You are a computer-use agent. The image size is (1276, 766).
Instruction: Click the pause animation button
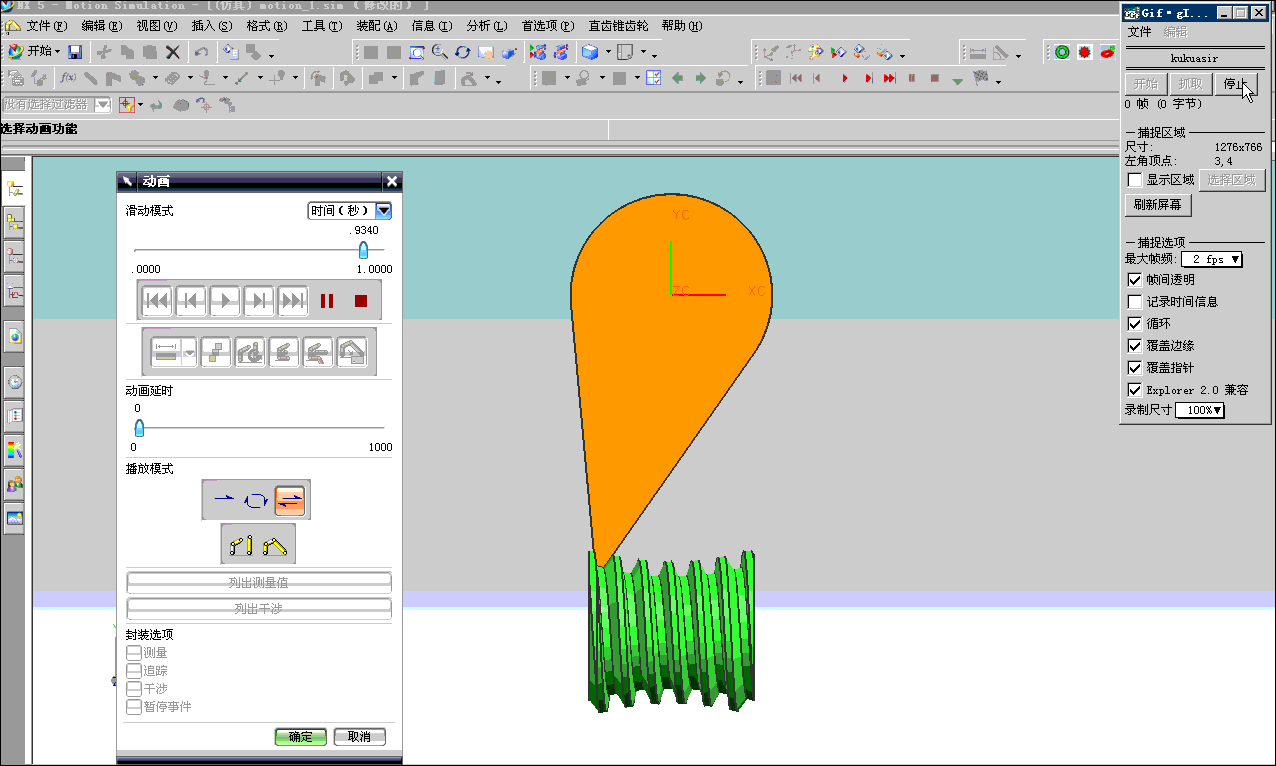[x=327, y=300]
